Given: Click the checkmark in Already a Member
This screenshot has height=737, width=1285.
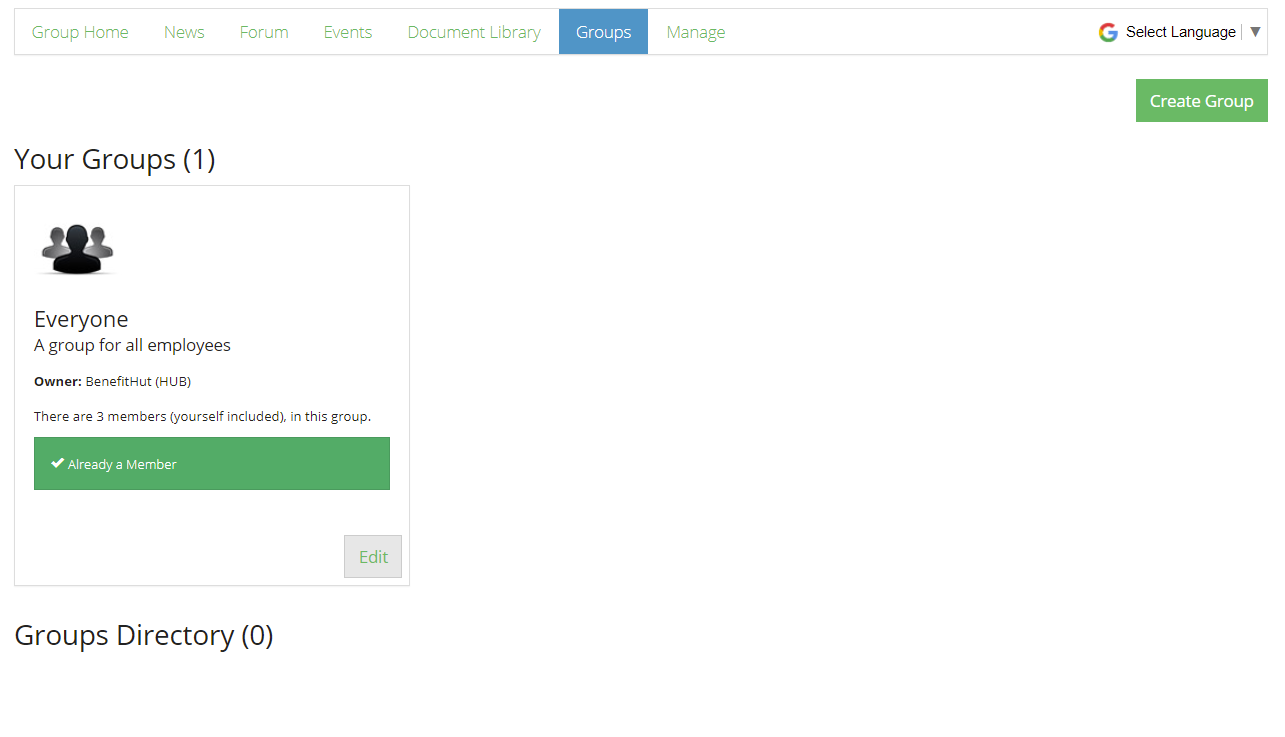Looking at the screenshot, I should [58, 464].
